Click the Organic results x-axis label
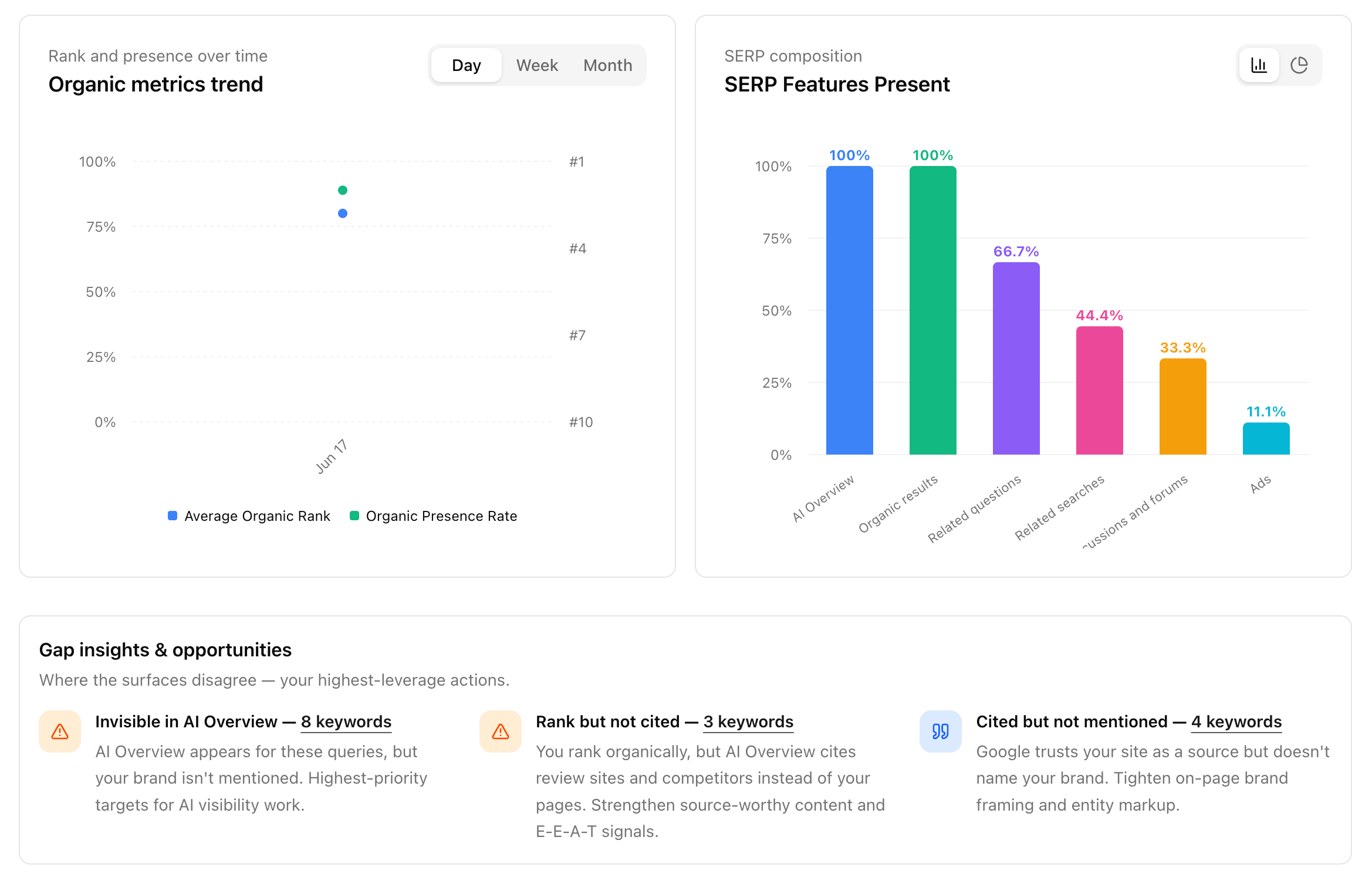 pyautogui.click(x=898, y=504)
